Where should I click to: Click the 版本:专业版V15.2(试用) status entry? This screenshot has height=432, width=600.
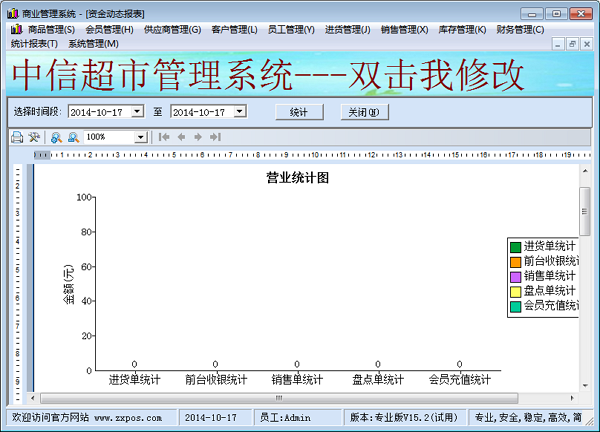pos(404,417)
